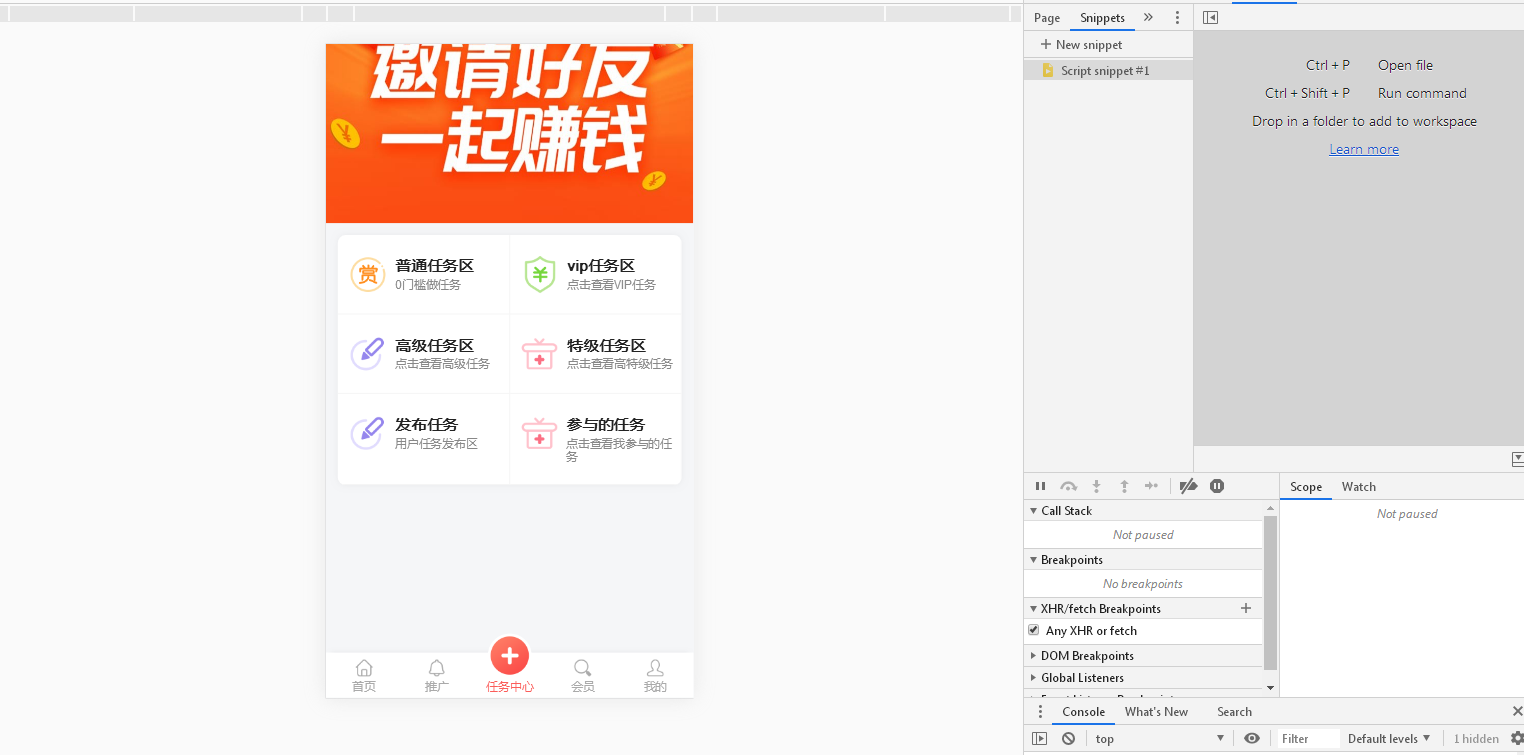Show the console sidebar
The height and width of the screenshot is (755, 1524).
pyautogui.click(x=1039, y=738)
